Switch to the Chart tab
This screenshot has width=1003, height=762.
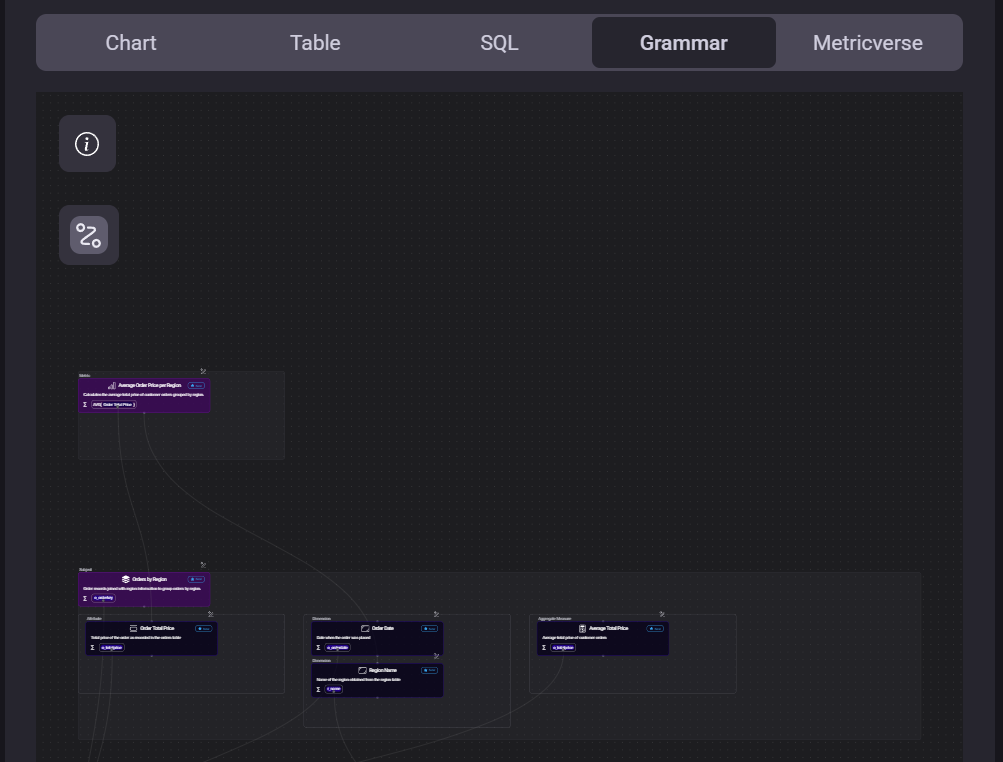click(131, 43)
